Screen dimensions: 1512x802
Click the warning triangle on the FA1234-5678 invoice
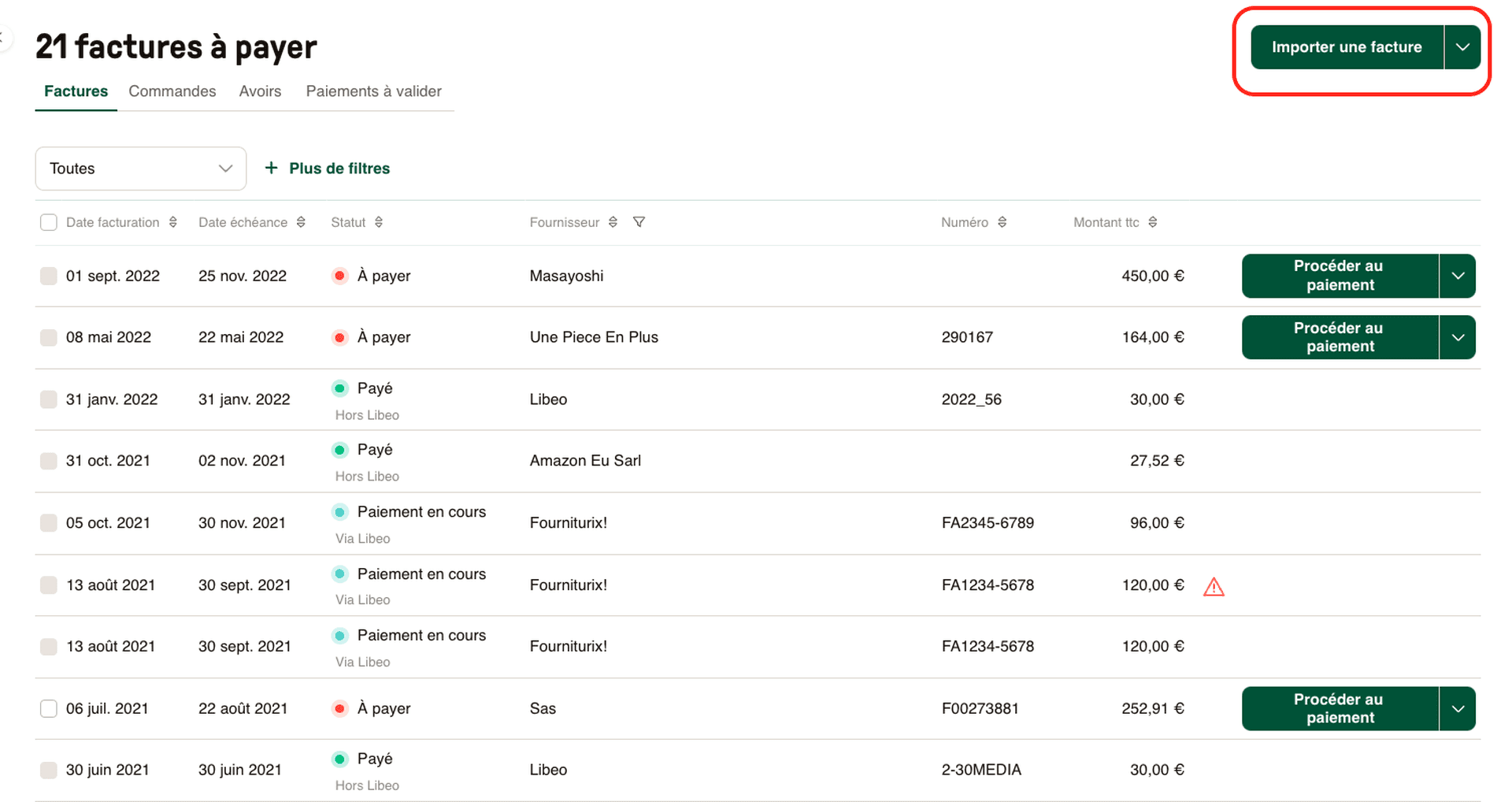pyautogui.click(x=1214, y=586)
